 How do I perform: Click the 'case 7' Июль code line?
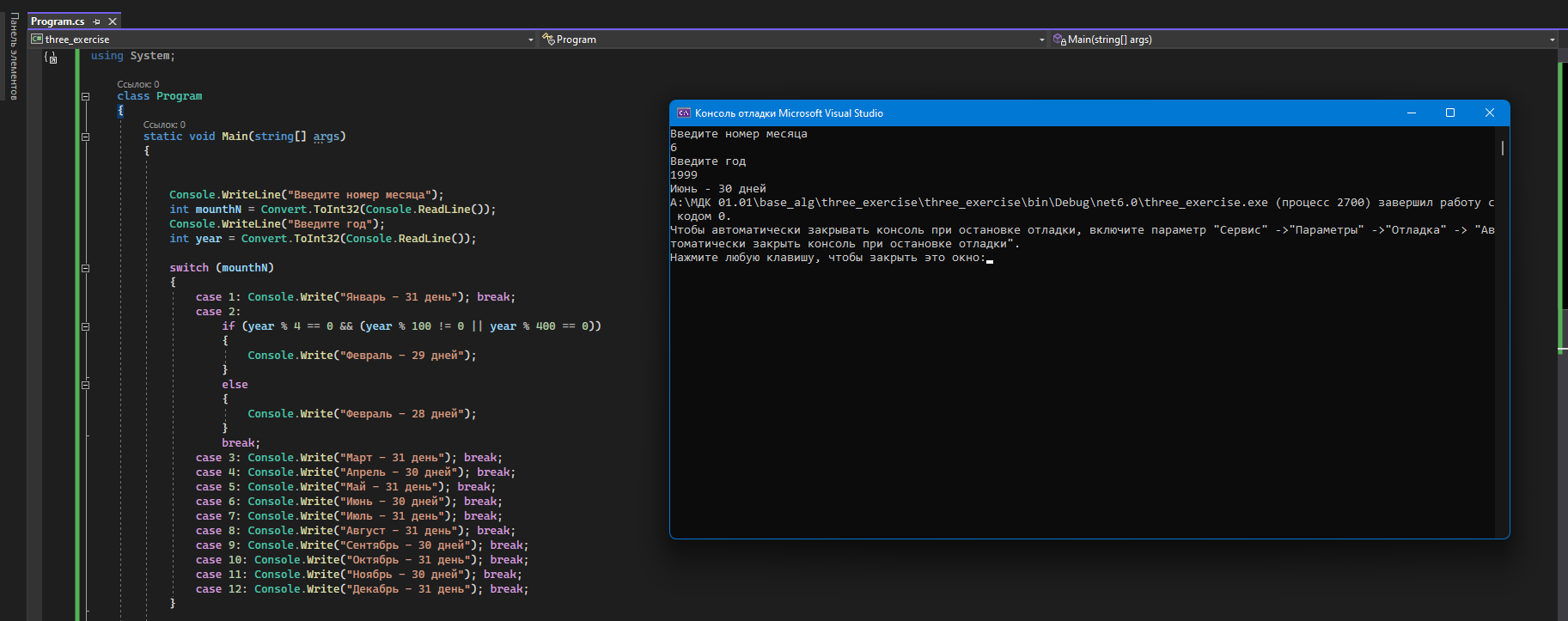[349, 516]
